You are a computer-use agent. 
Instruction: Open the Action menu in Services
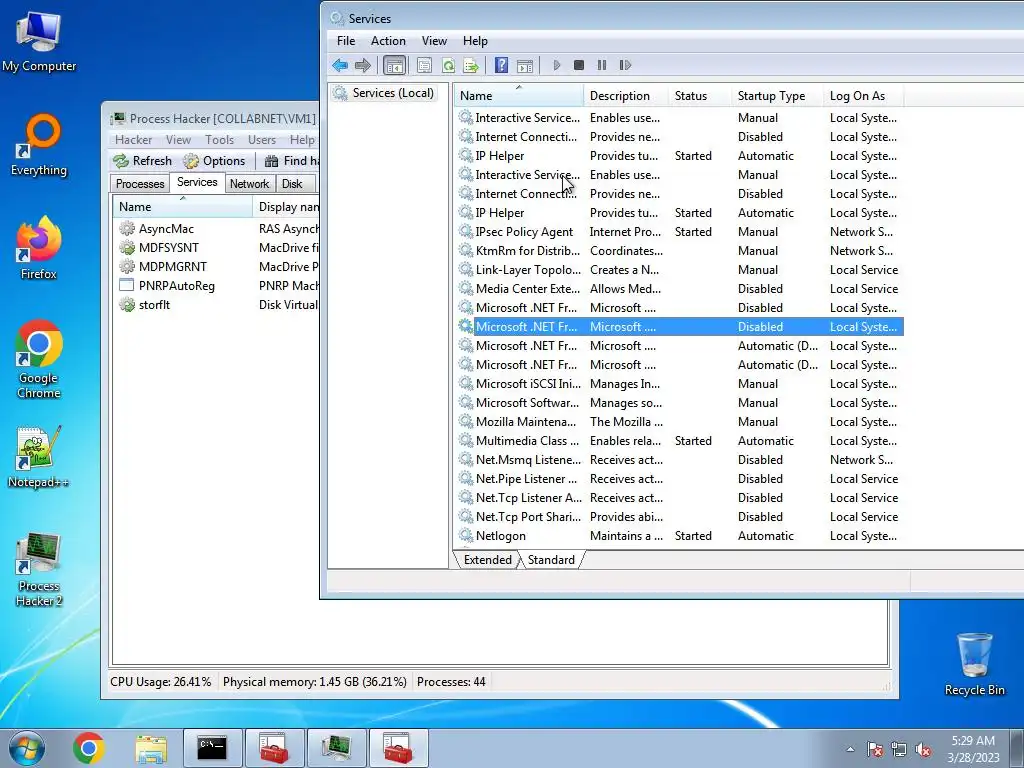coord(389,41)
